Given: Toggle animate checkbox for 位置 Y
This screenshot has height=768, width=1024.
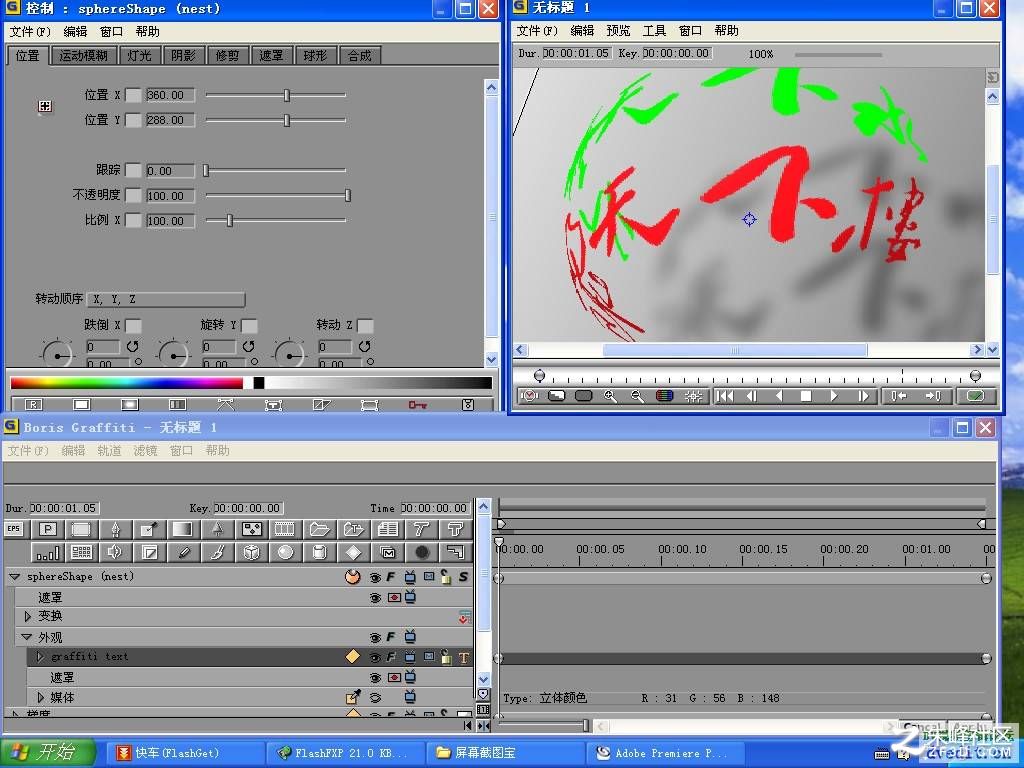Looking at the screenshot, I should [133, 120].
